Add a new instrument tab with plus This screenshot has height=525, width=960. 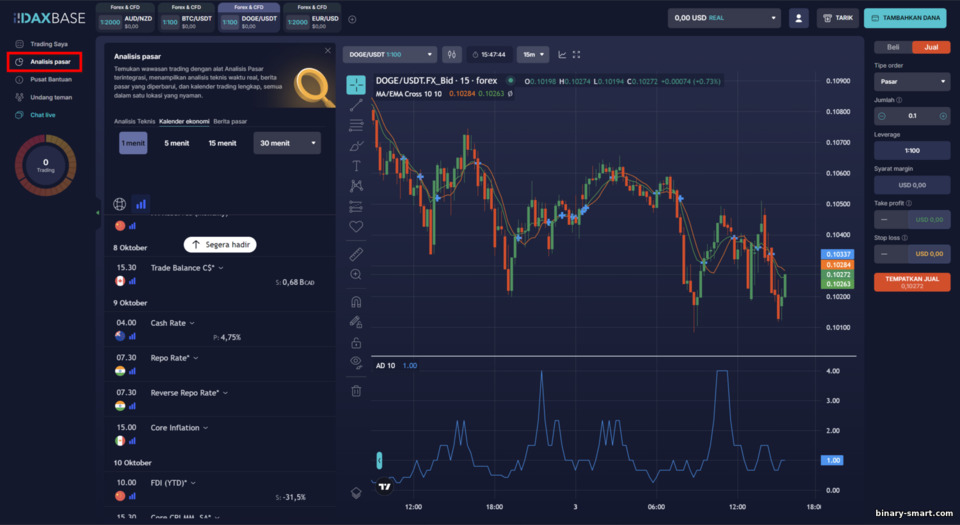(x=352, y=20)
